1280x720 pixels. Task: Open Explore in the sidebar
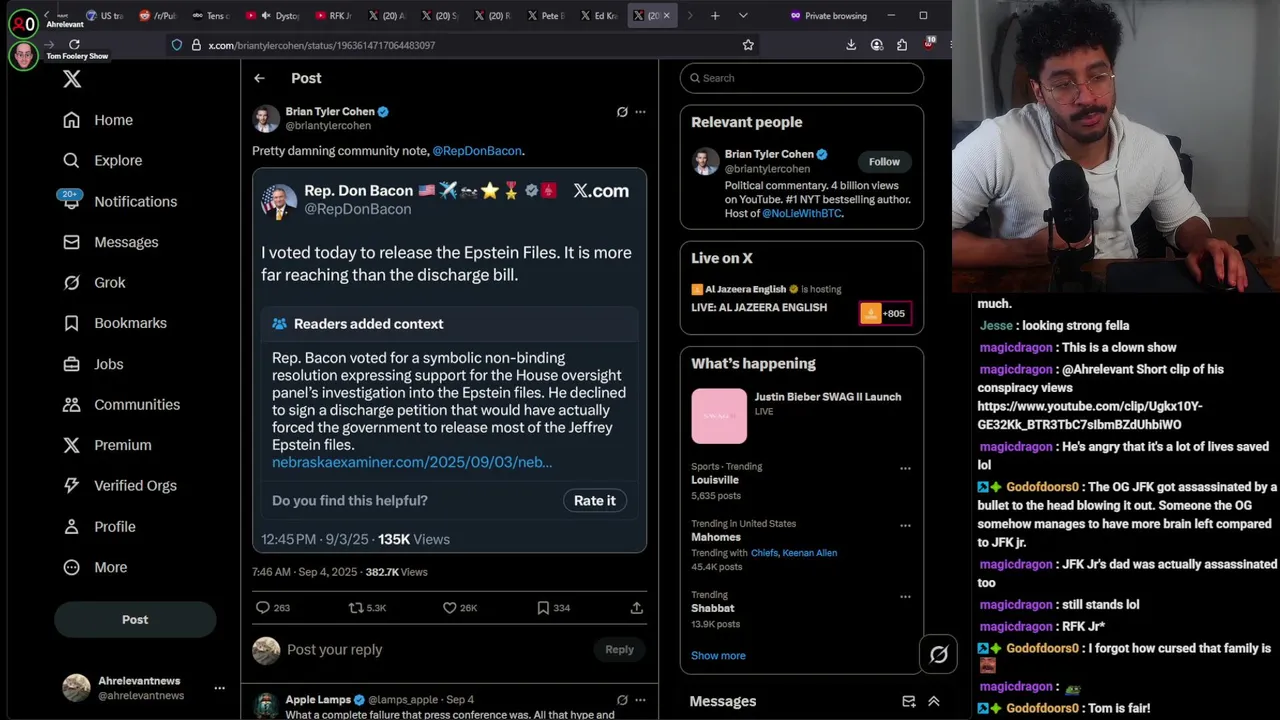pos(102,160)
